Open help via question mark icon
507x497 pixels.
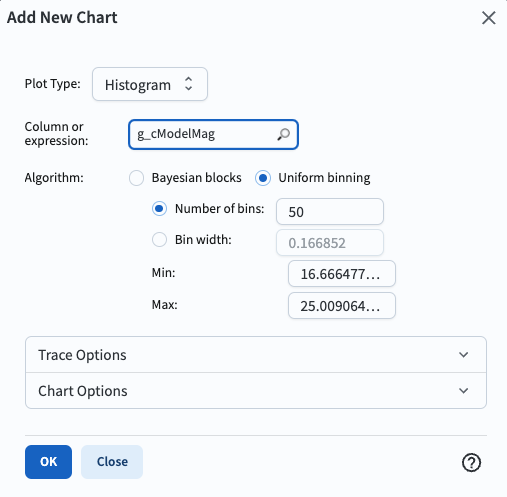[471, 462]
